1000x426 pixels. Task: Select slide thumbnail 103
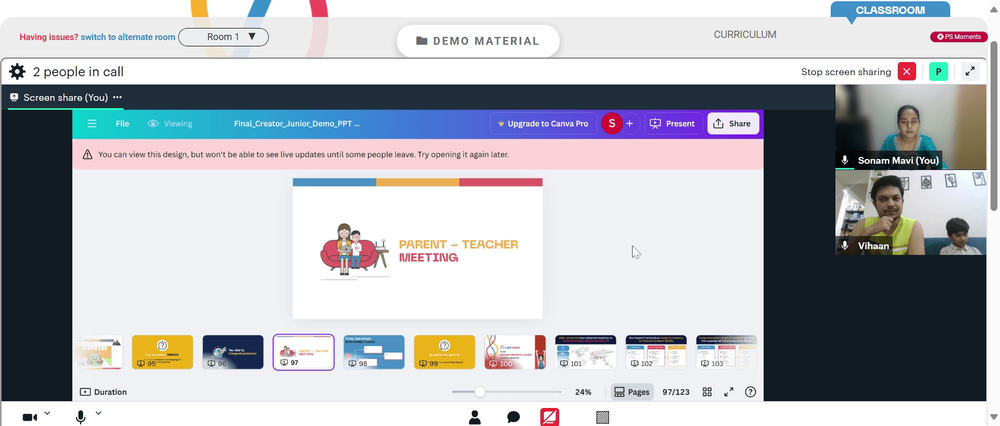[726, 352]
